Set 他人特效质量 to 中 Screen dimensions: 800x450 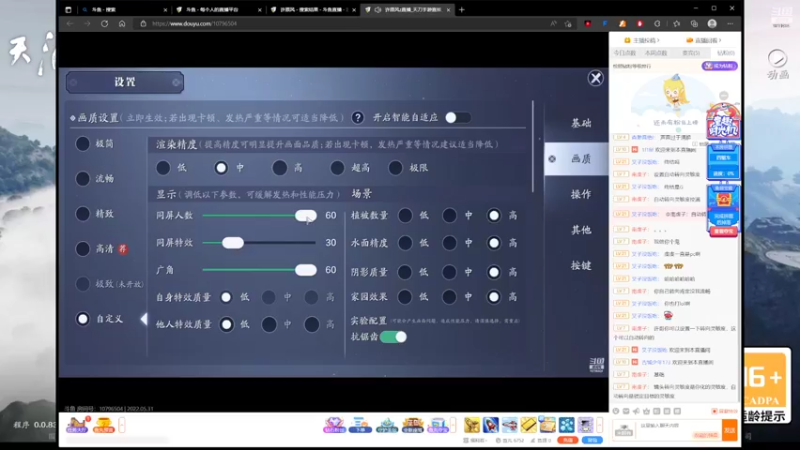(x=269, y=324)
